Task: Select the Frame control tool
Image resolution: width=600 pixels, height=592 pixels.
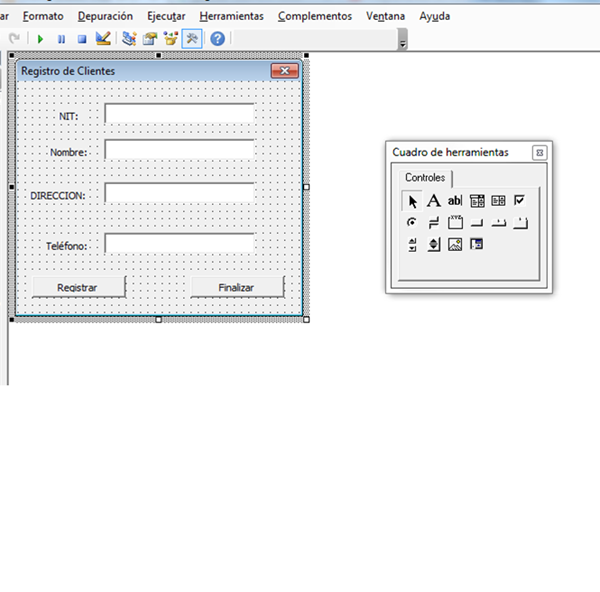Action: click(455, 222)
